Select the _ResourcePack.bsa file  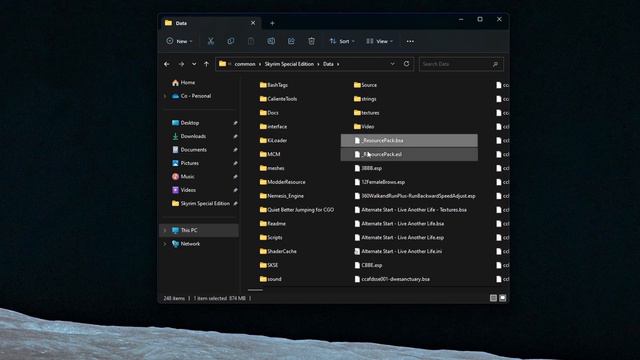point(409,140)
